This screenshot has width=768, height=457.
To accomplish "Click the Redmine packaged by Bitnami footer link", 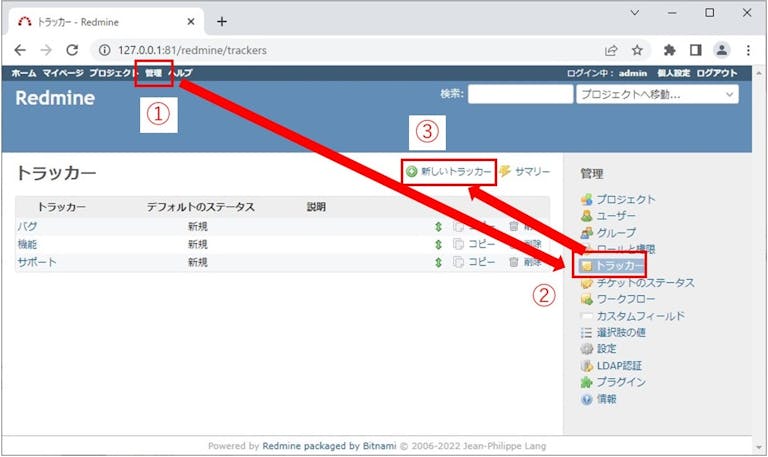I will coord(329,446).
